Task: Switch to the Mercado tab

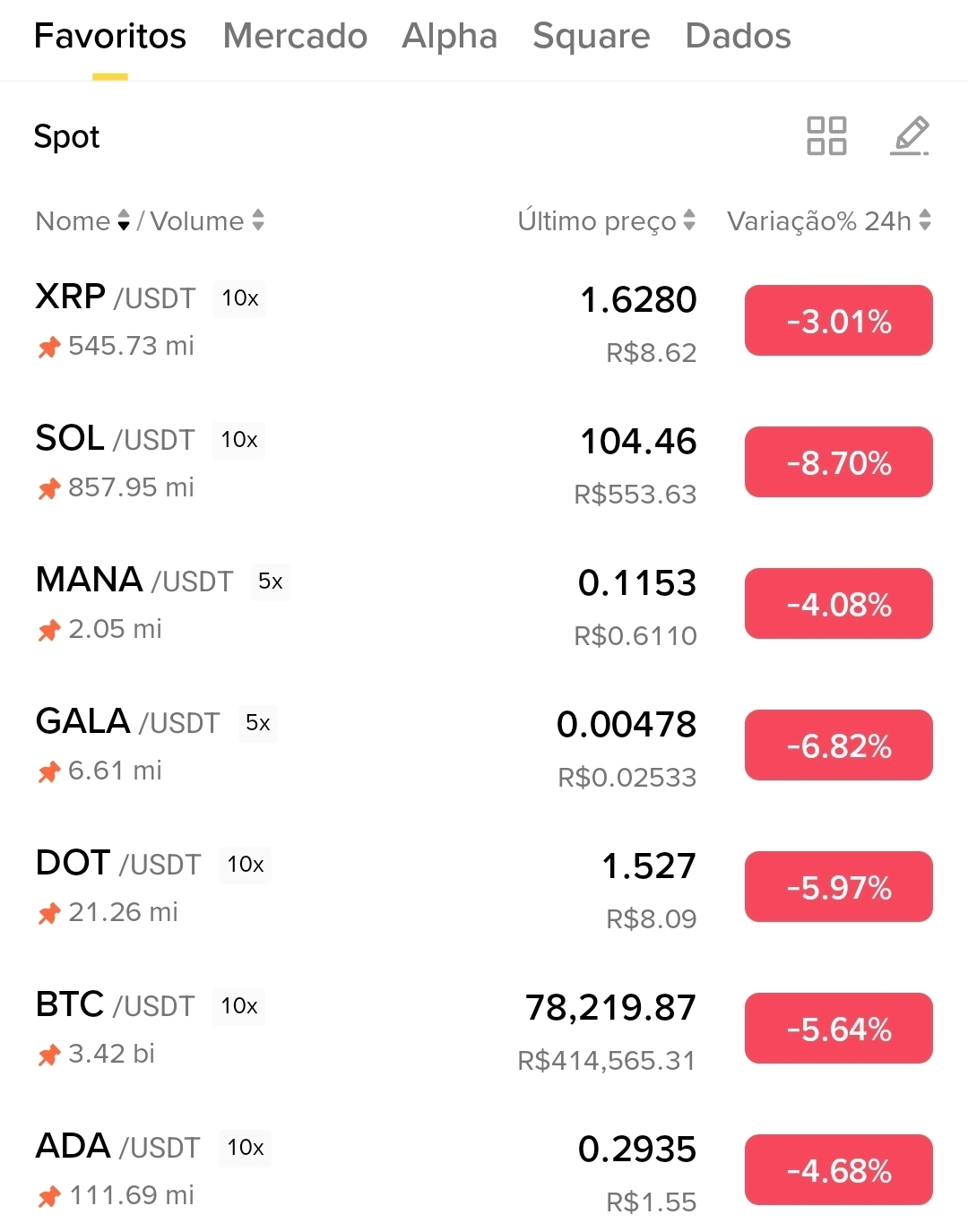Action: coord(295,36)
